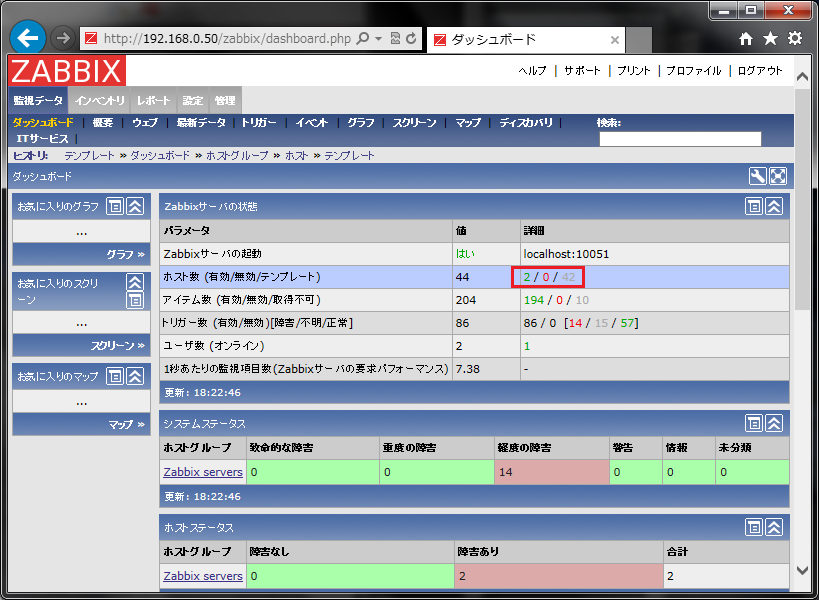Click the 検索 search input field
Image resolution: width=819 pixels, height=600 pixels.
(680, 138)
